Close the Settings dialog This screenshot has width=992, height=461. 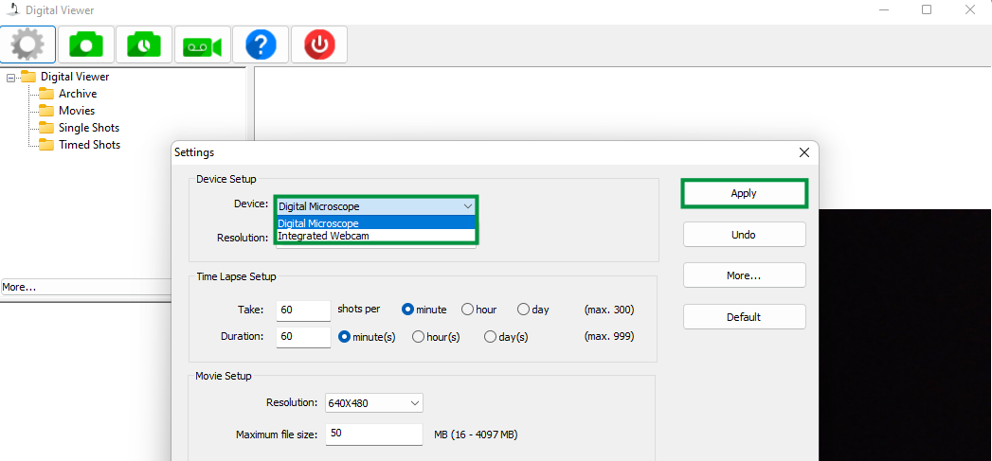[x=804, y=153]
